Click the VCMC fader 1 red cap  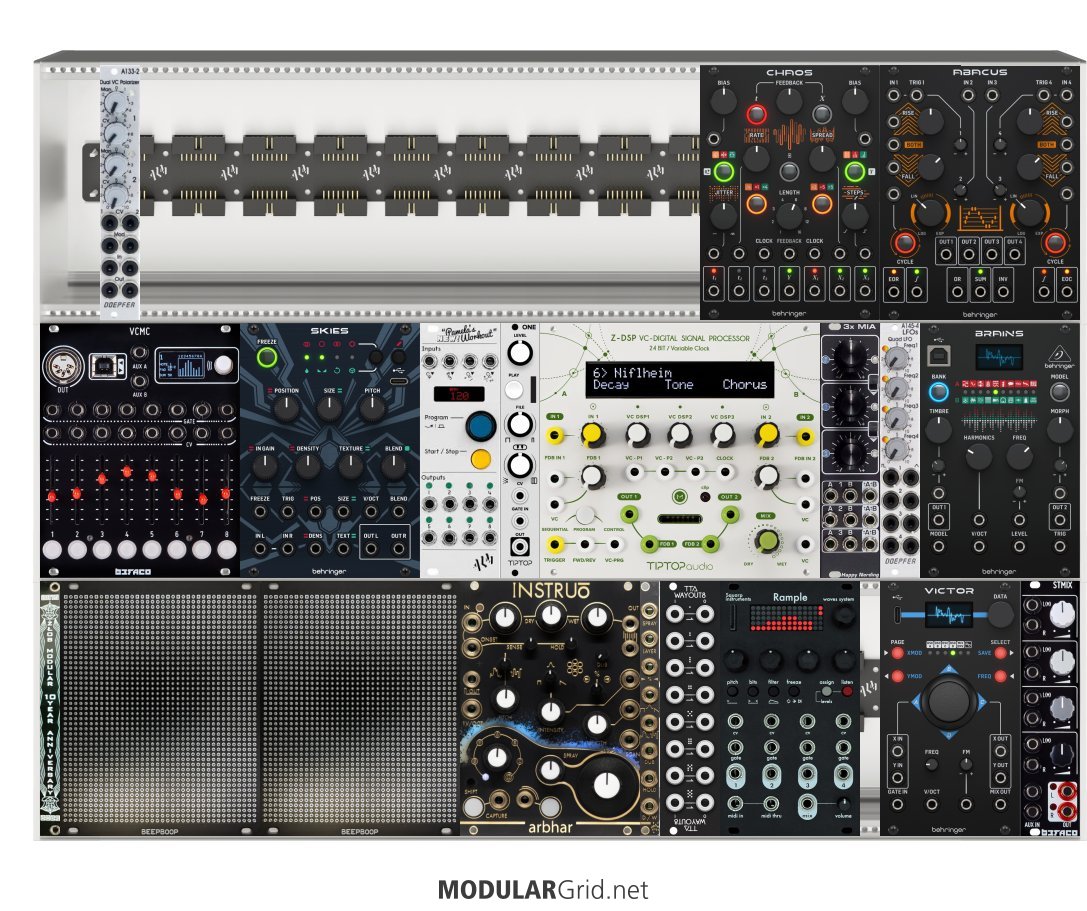pyautogui.click(x=52, y=496)
